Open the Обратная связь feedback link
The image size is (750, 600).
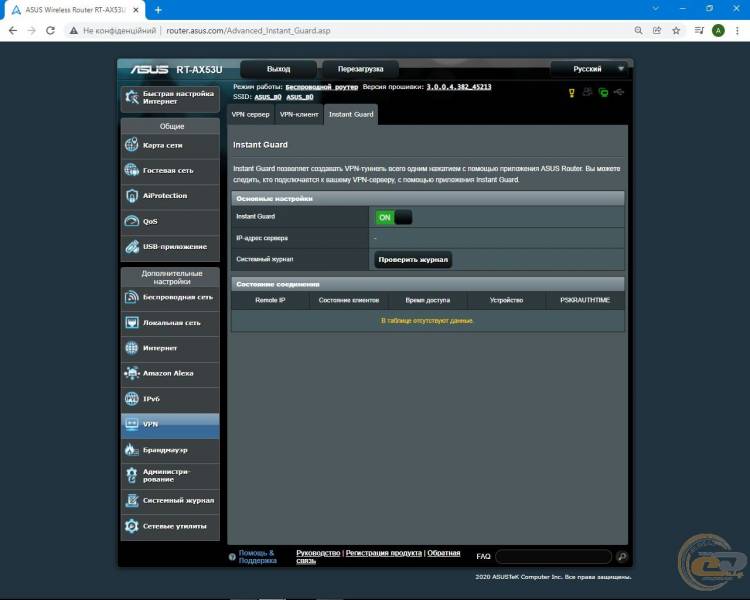click(x=443, y=553)
